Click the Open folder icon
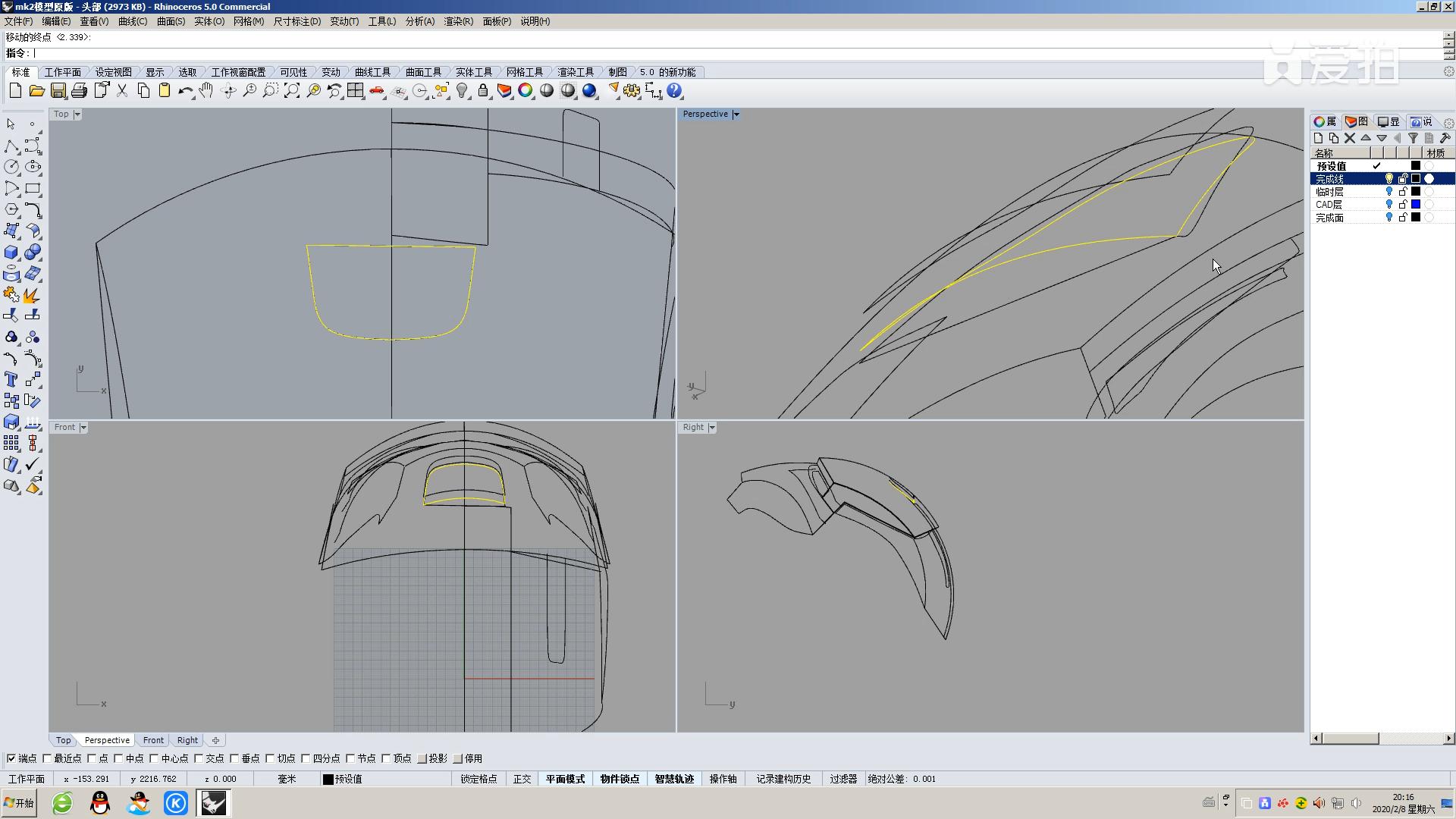This screenshot has height=819, width=1456. click(x=36, y=91)
